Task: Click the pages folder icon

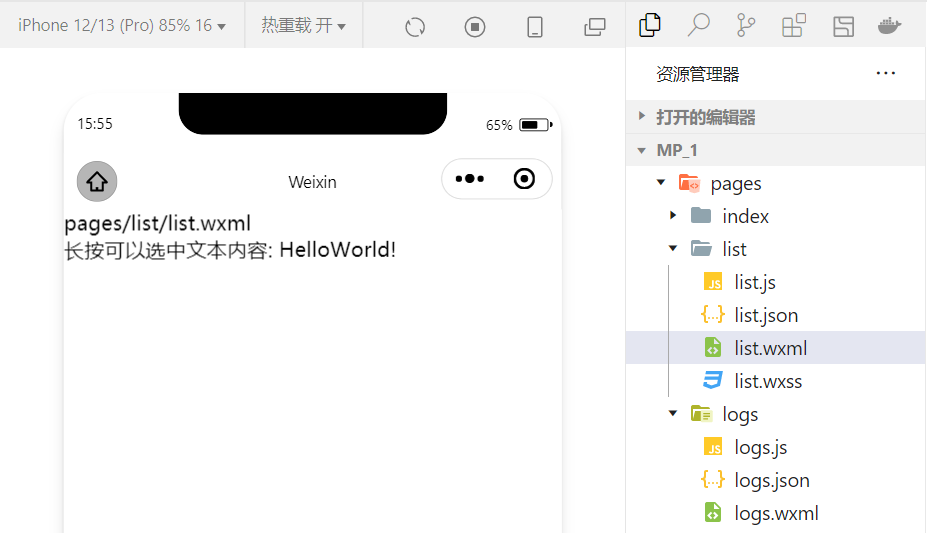Action: 689,183
